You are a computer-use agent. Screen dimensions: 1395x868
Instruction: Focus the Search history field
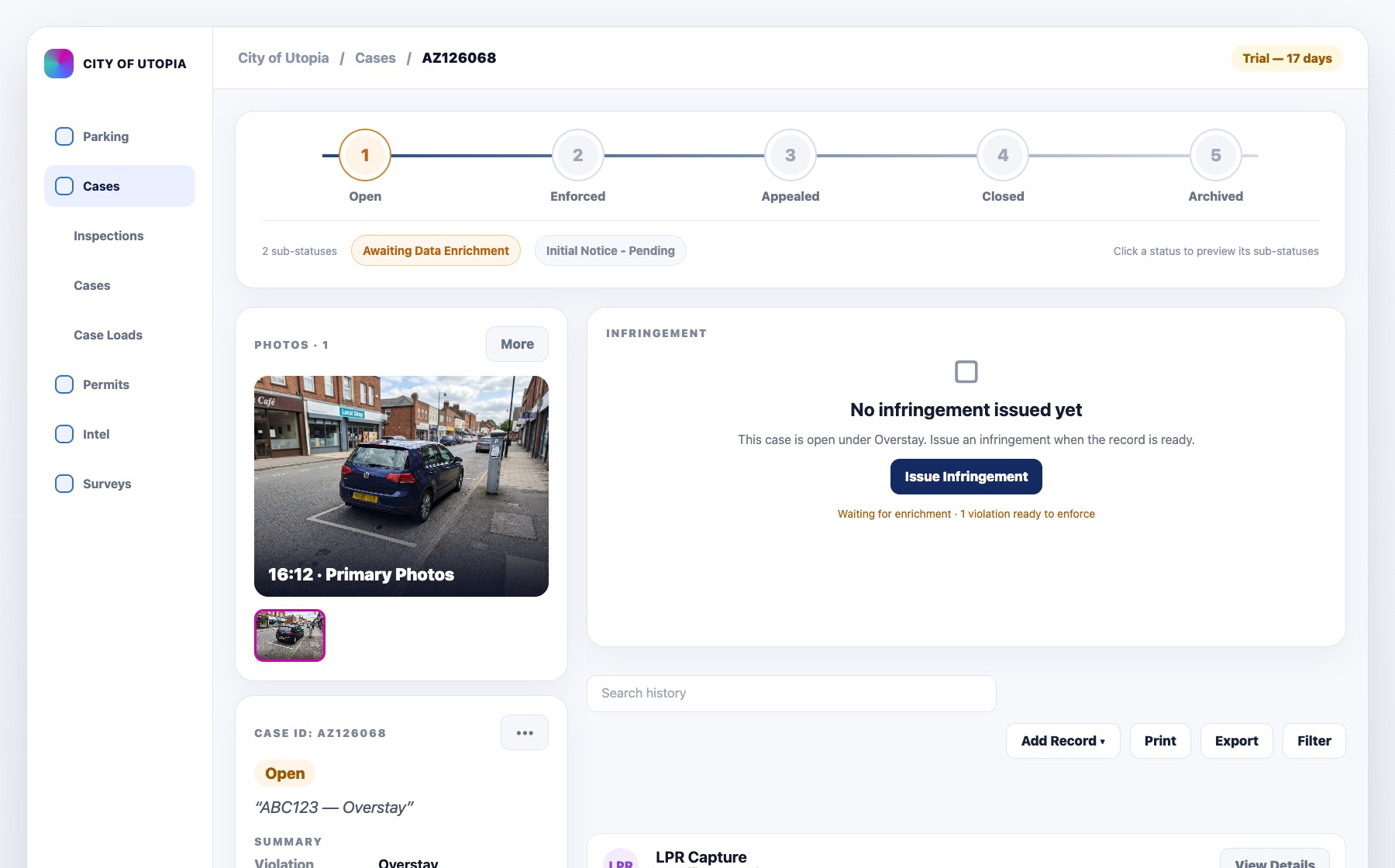tap(791, 694)
